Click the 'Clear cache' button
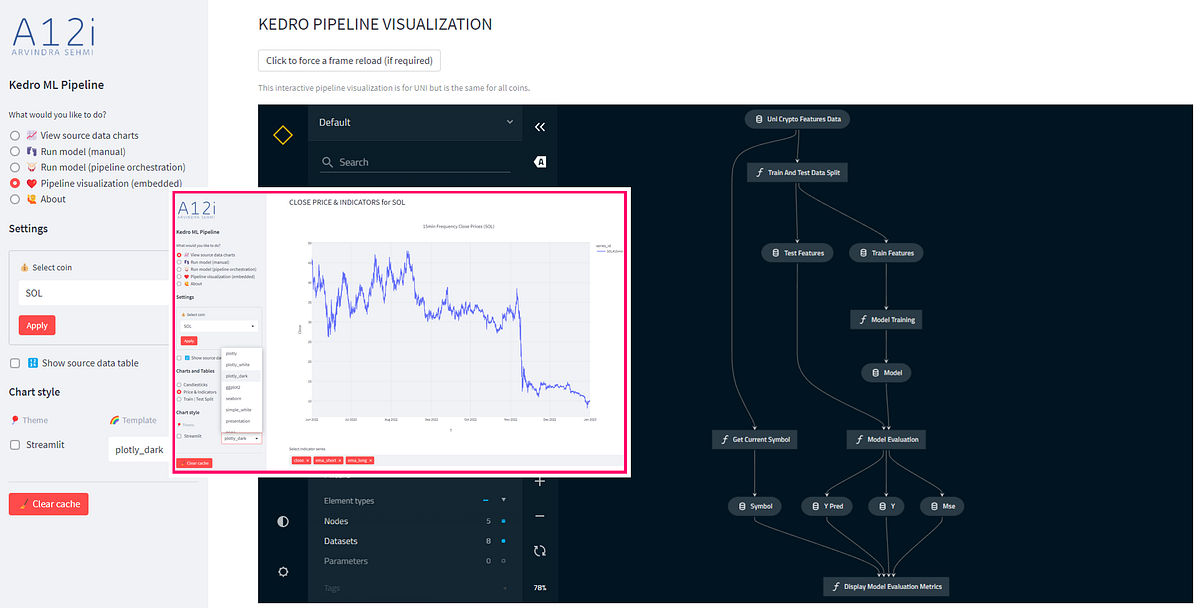 (x=48, y=504)
